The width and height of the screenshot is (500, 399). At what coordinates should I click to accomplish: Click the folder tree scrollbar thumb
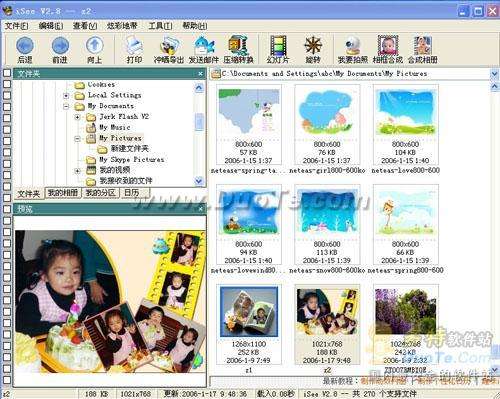[x=199, y=121]
